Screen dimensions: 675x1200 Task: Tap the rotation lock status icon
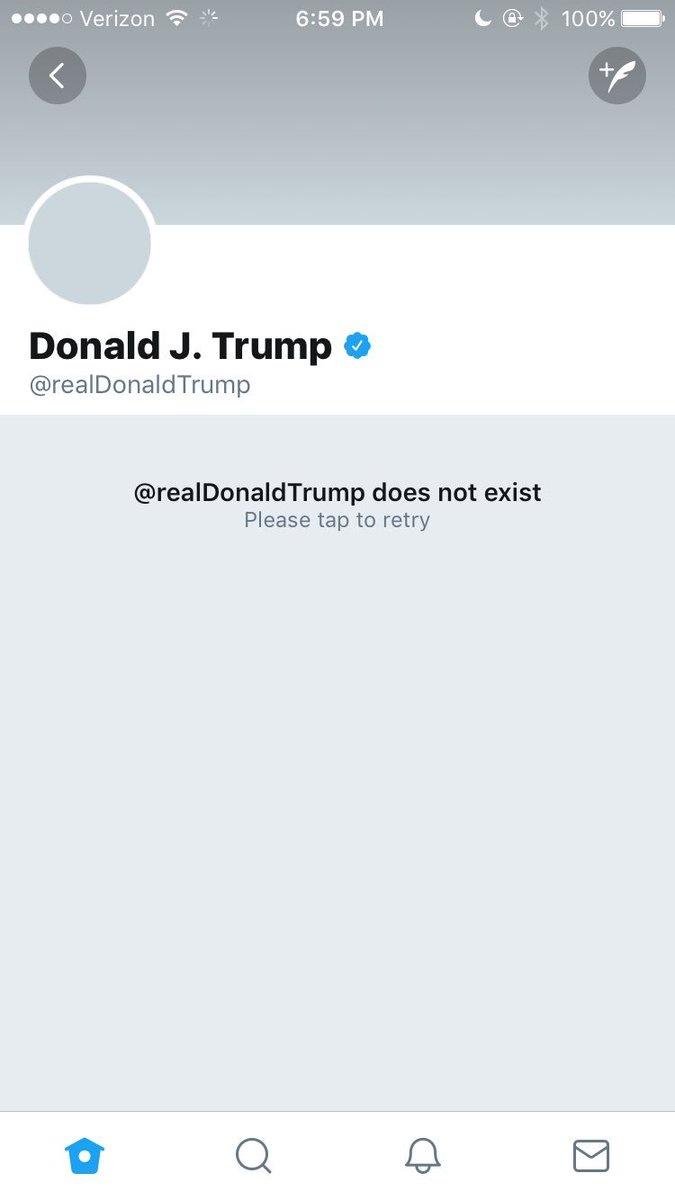click(513, 18)
